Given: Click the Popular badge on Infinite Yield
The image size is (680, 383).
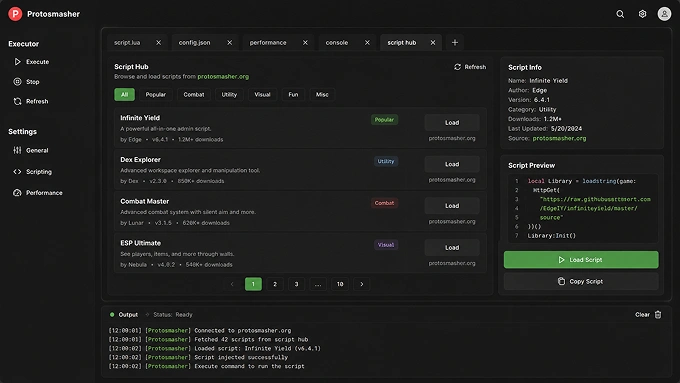Looking at the screenshot, I should click(x=384, y=120).
